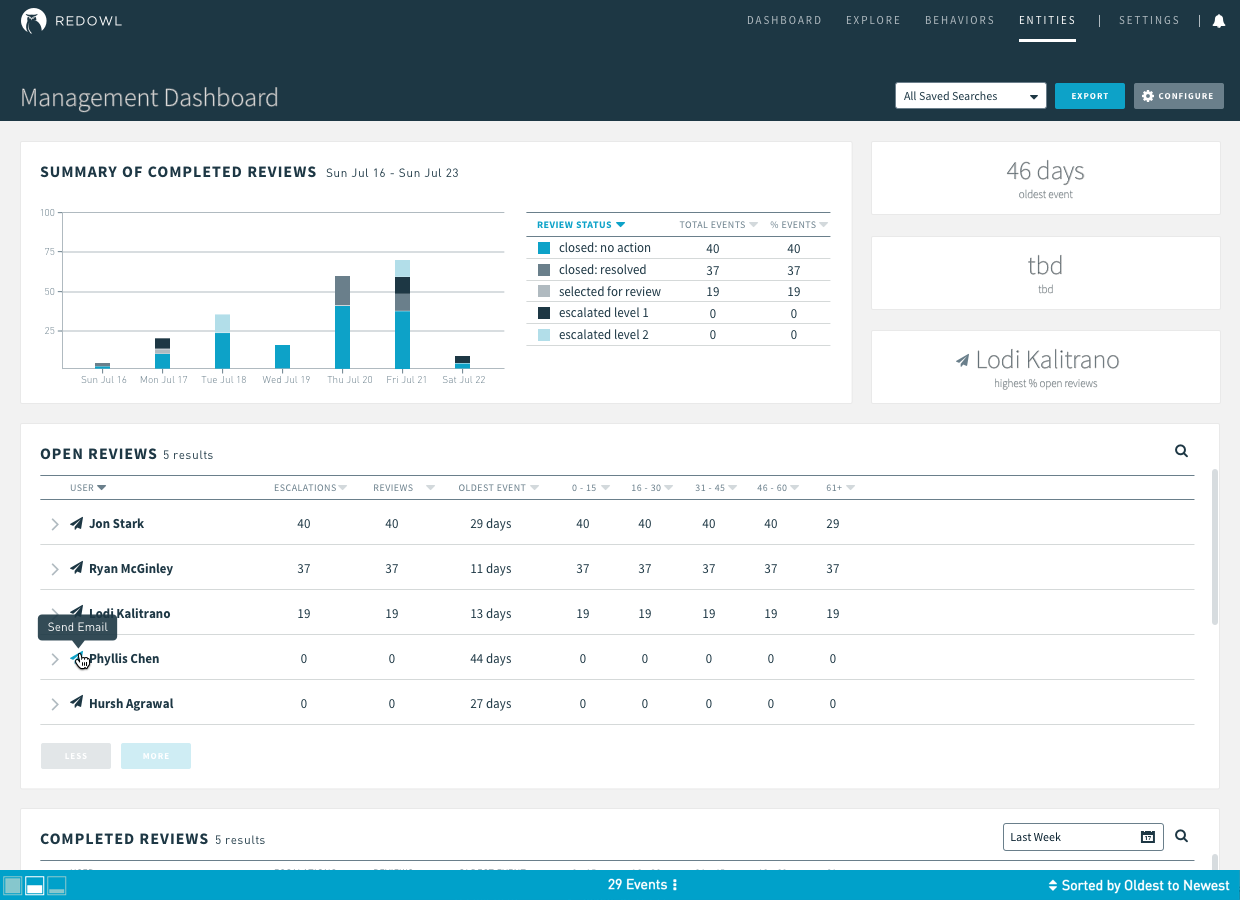Click the notification bell icon

(x=1218, y=20)
